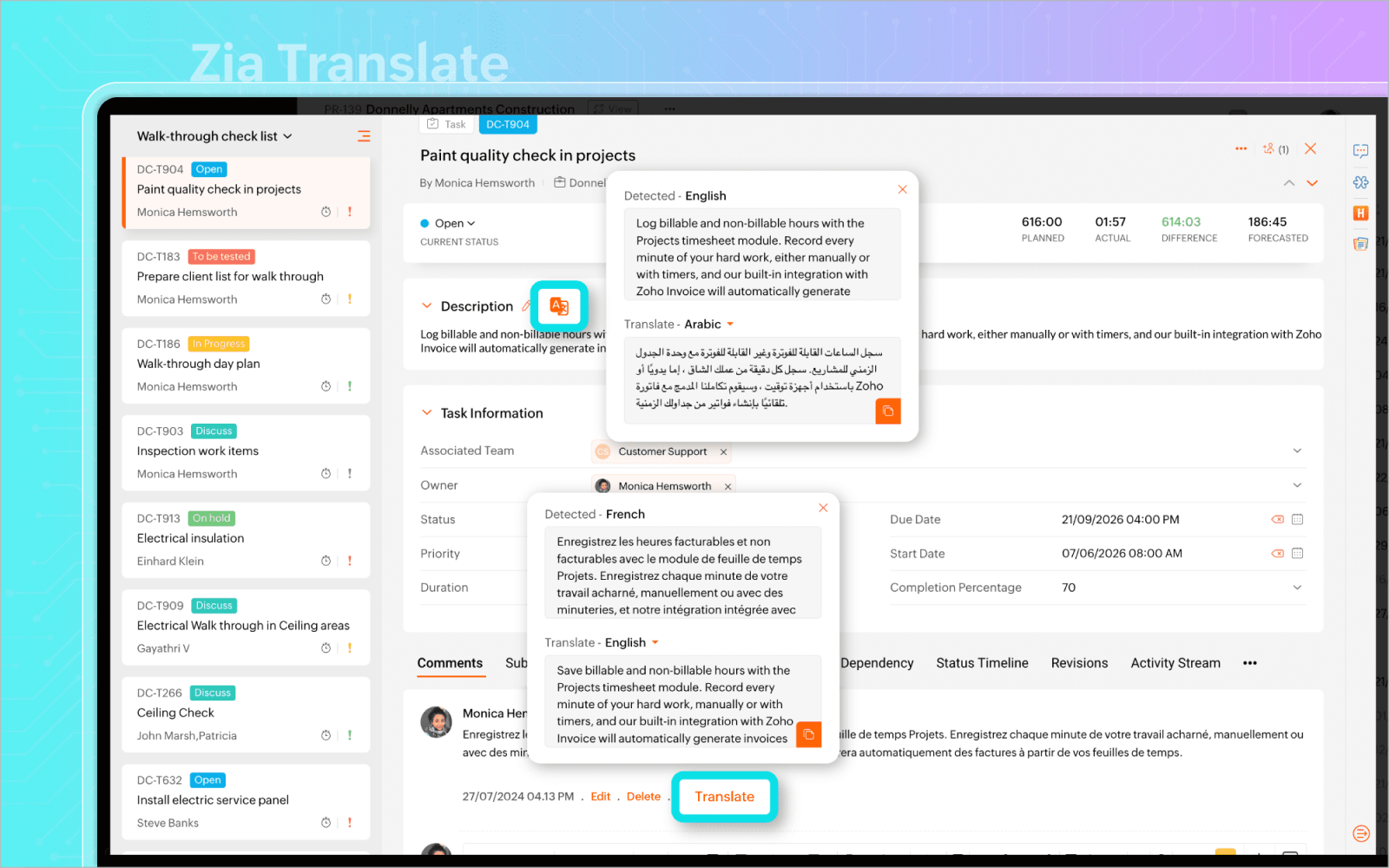Copy the Arabic translation text

[x=888, y=411]
